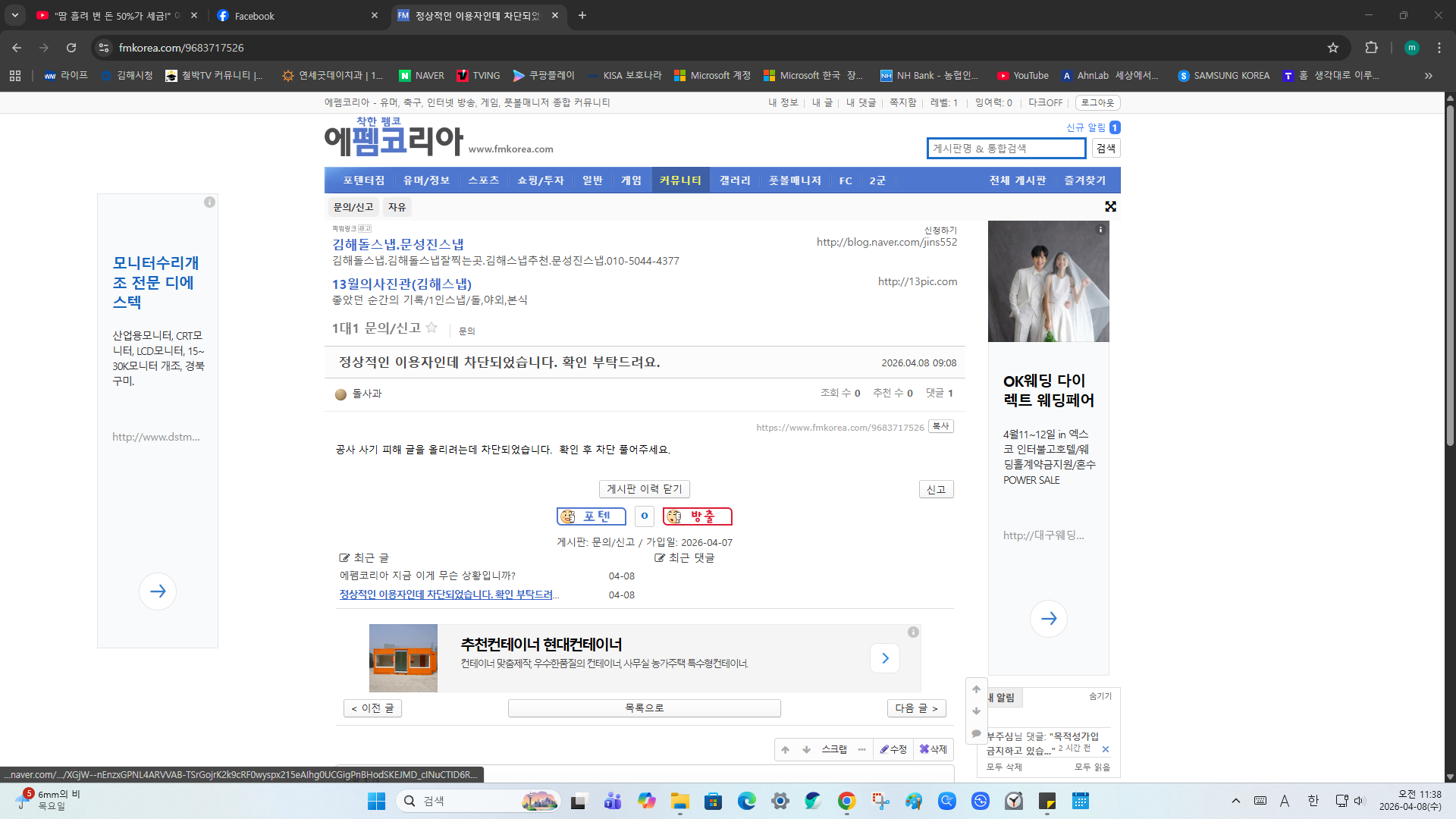The width and height of the screenshot is (1456, 819).
Task: Open the 커뮤니티 menu
Action: click(680, 180)
